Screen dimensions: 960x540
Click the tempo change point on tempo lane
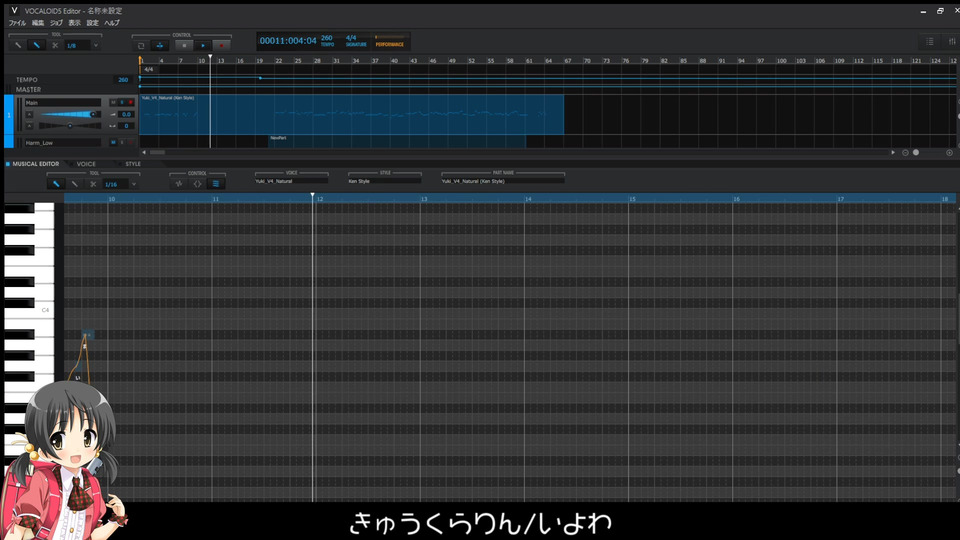[260, 78]
